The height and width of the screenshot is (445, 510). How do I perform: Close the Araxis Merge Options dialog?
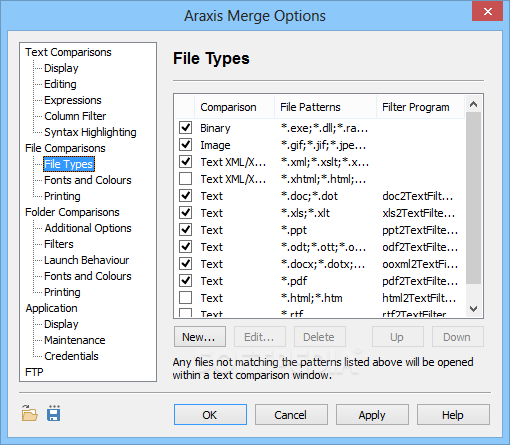click(x=487, y=12)
